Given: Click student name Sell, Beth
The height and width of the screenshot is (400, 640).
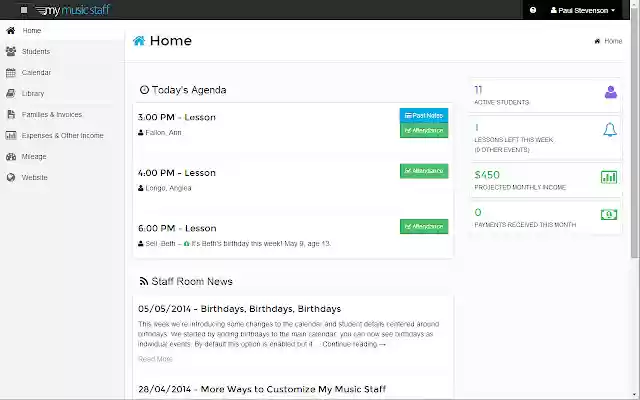Looking at the screenshot, I should [160, 244].
